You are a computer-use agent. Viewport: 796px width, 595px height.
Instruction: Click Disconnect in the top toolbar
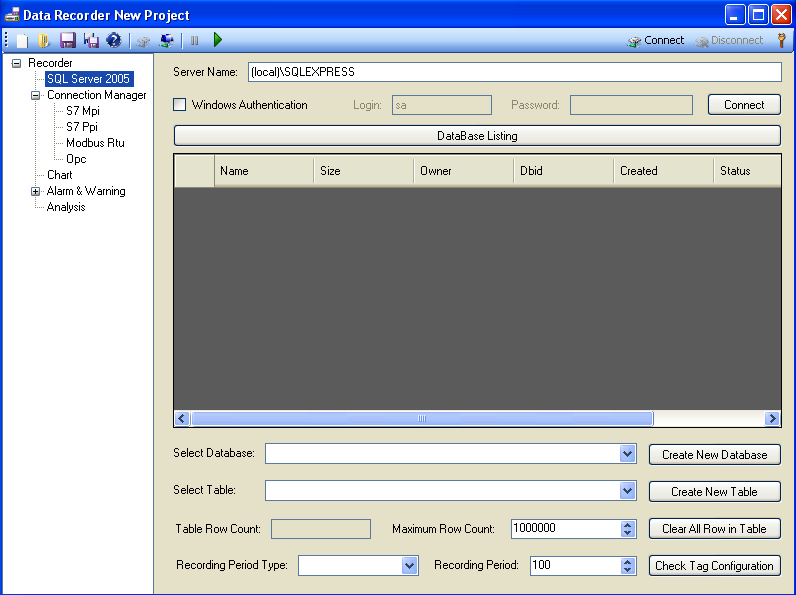pyautogui.click(x=728, y=41)
